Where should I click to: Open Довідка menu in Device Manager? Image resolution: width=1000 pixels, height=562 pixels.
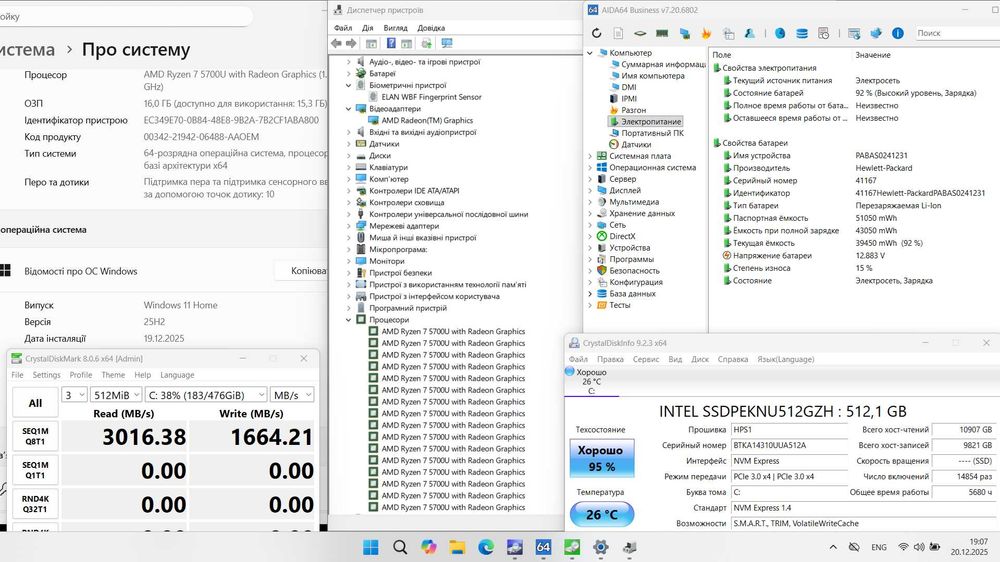tap(431, 28)
